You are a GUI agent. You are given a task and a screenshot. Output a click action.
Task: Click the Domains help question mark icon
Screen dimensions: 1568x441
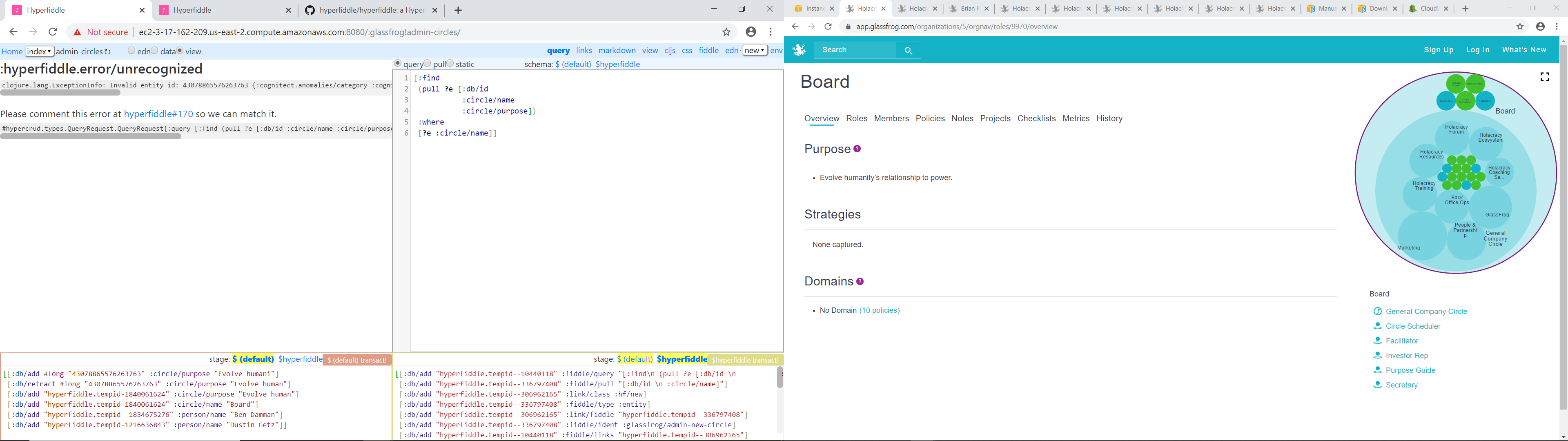[860, 281]
